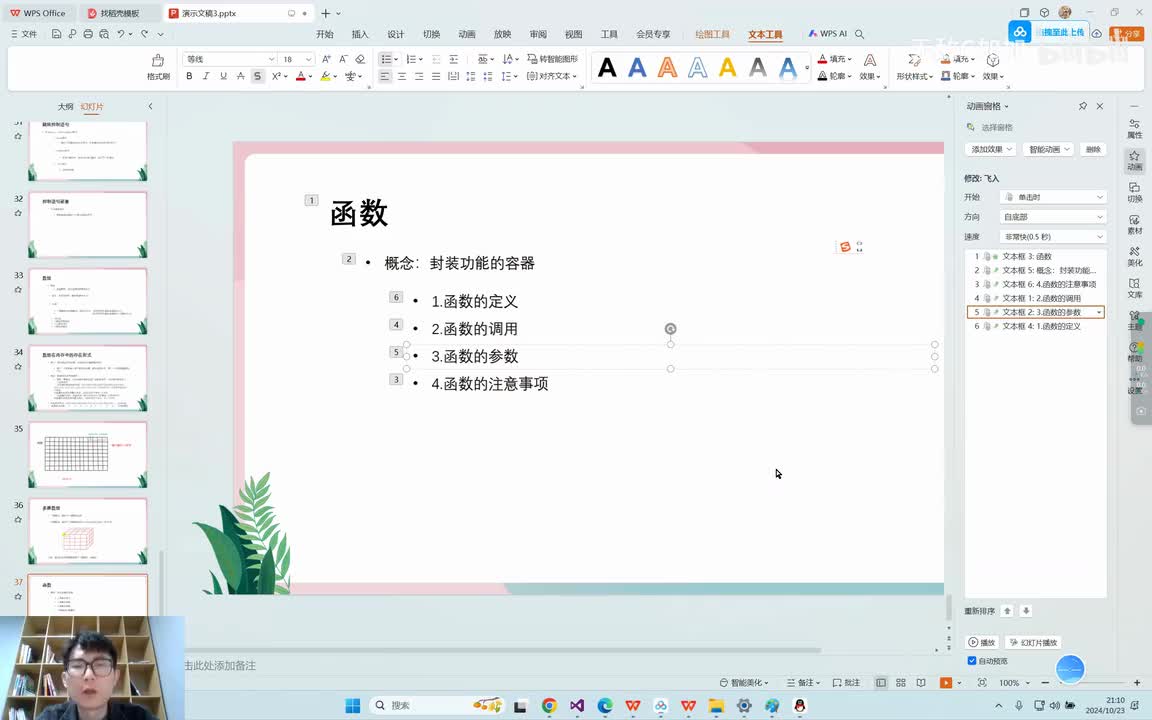The image size is (1152, 720).
Task: Click the 播放 (Play) animation button
Action: (982, 642)
